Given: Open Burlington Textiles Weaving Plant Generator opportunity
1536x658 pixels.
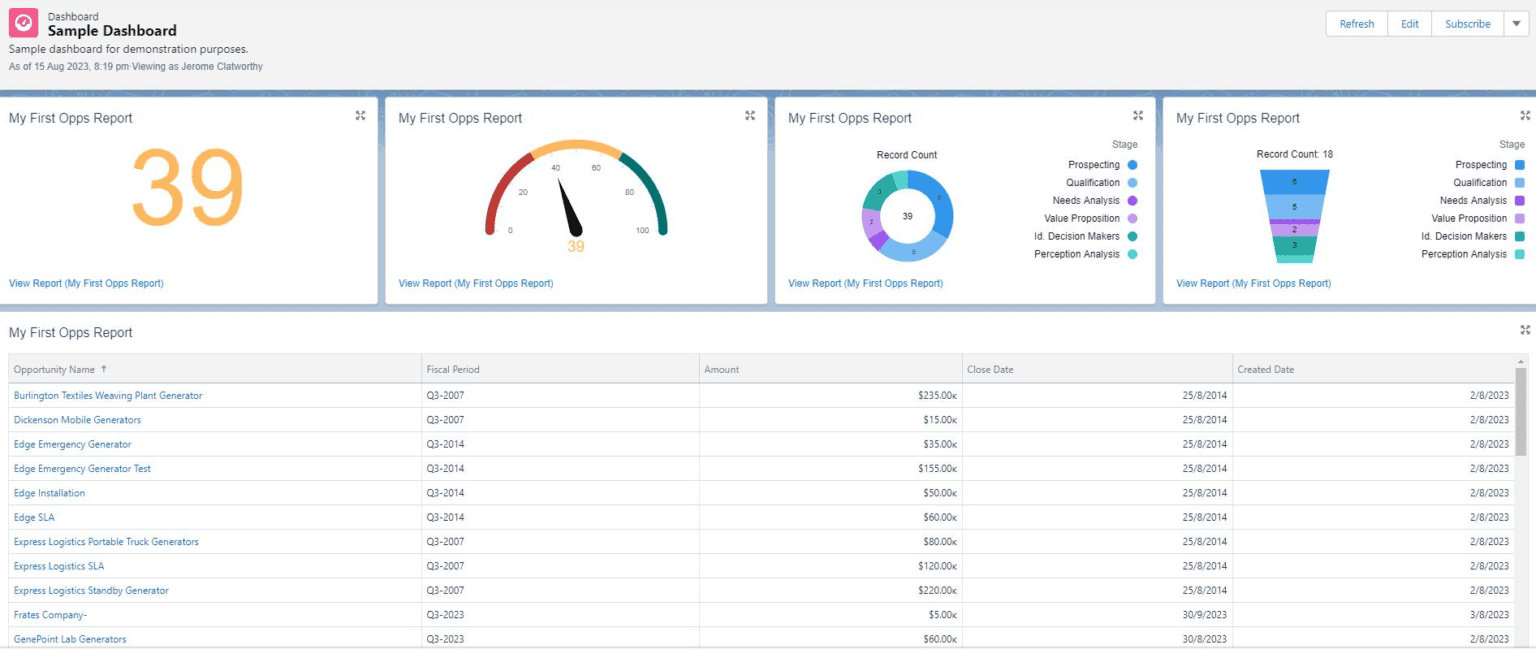Looking at the screenshot, I should [x=109, y=395].
